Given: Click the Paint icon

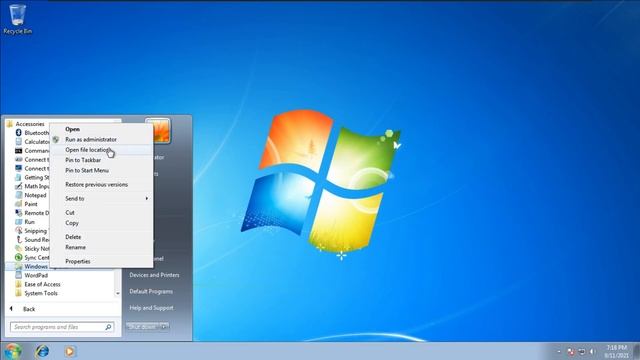Looking at the screenshot, I should coord(18,204).
